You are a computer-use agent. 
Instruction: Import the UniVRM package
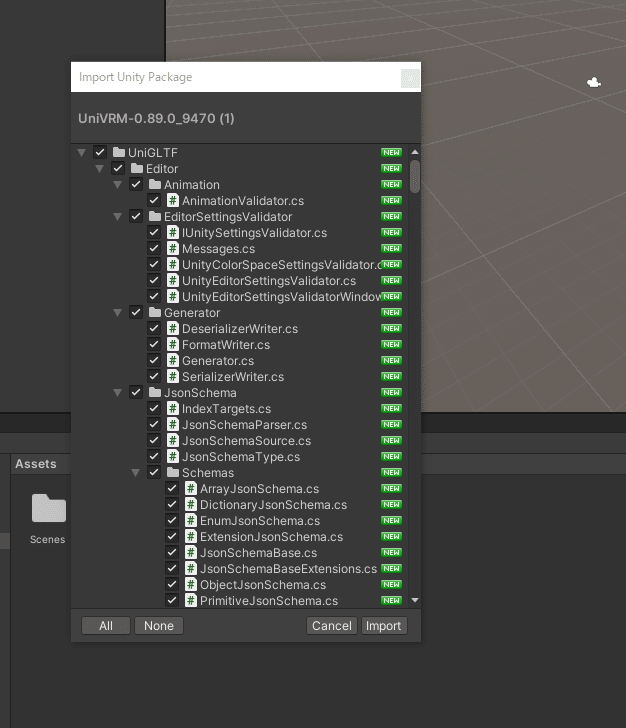(x=384, y=625)
